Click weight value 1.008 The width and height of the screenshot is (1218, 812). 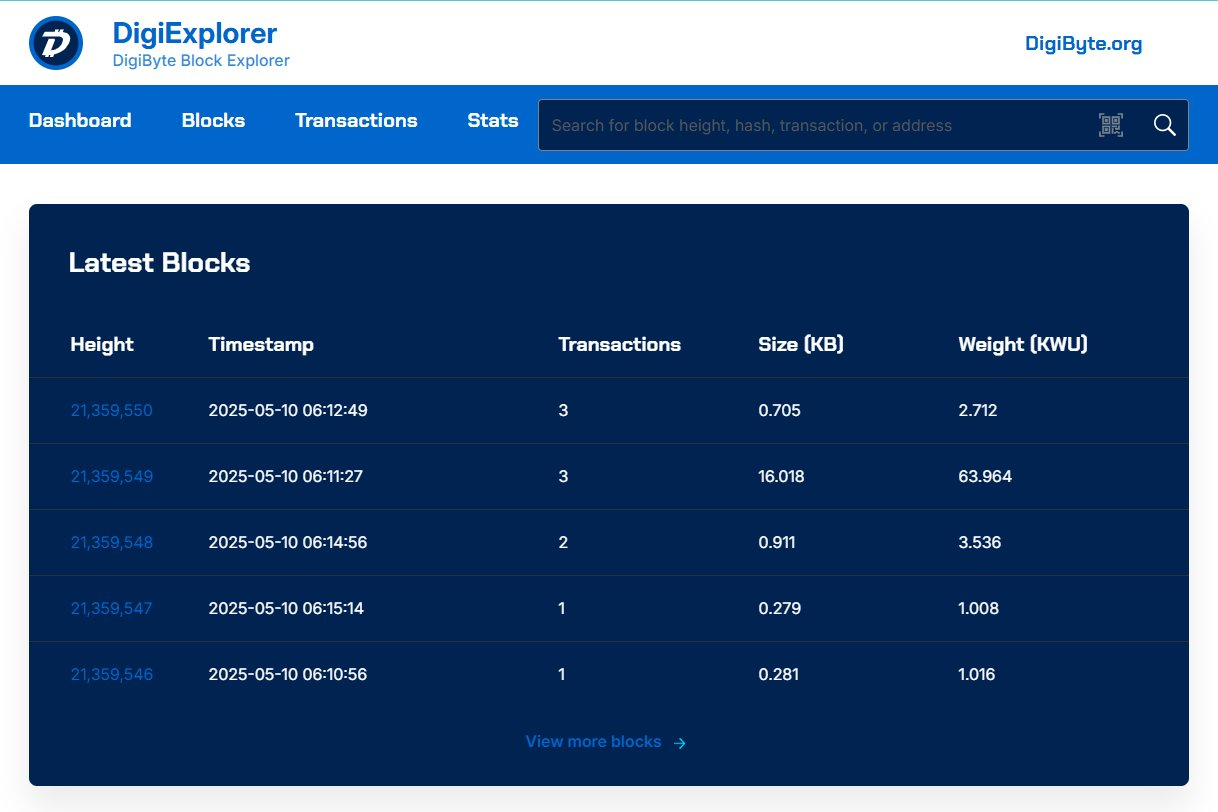[x=978, y=608]
